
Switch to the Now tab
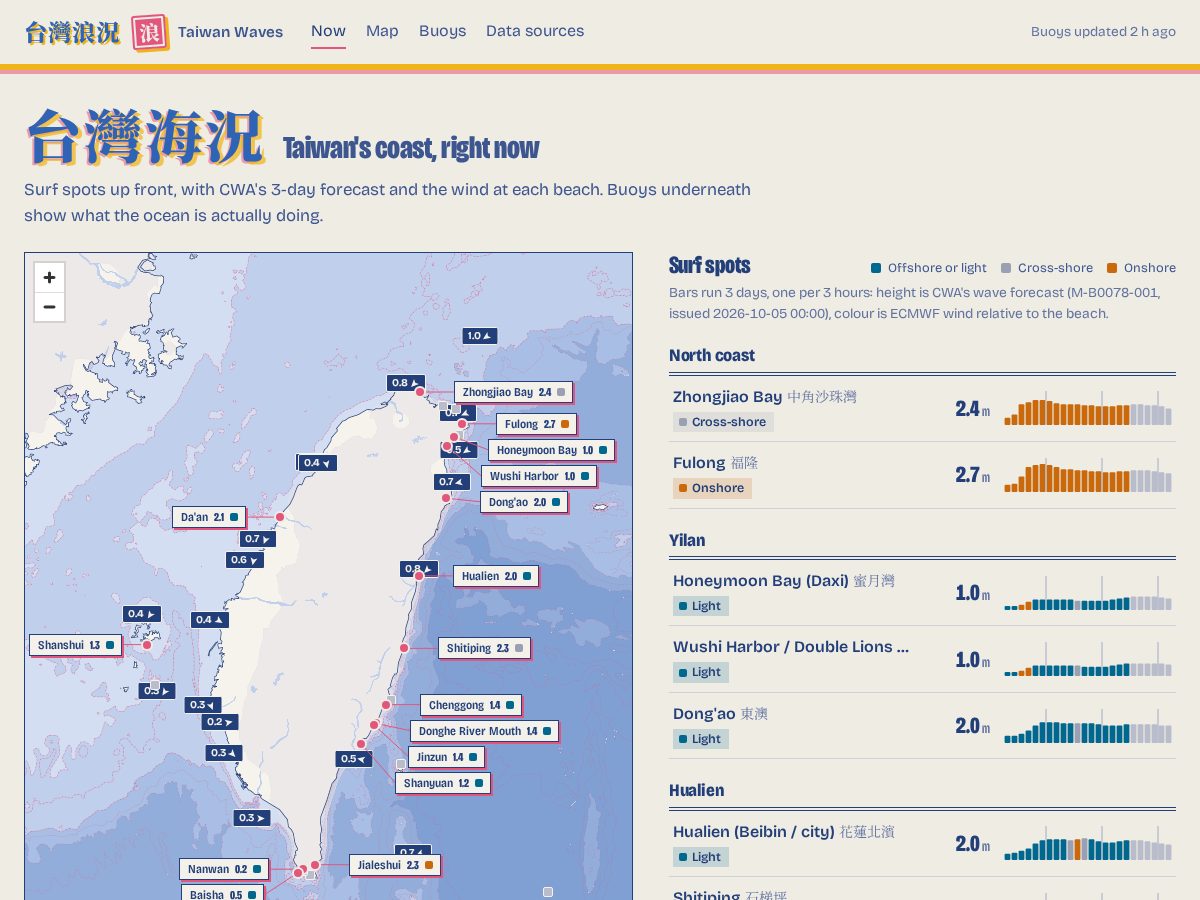328,31
